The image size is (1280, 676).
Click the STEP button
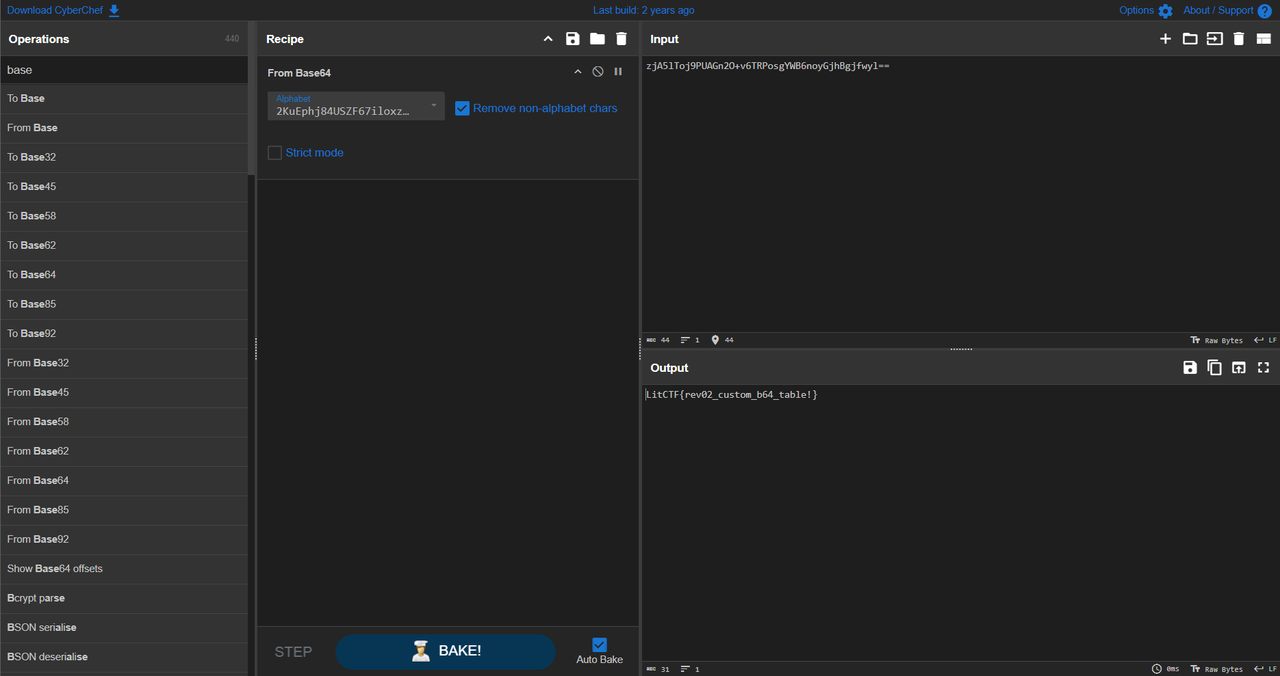click(293, 652)
